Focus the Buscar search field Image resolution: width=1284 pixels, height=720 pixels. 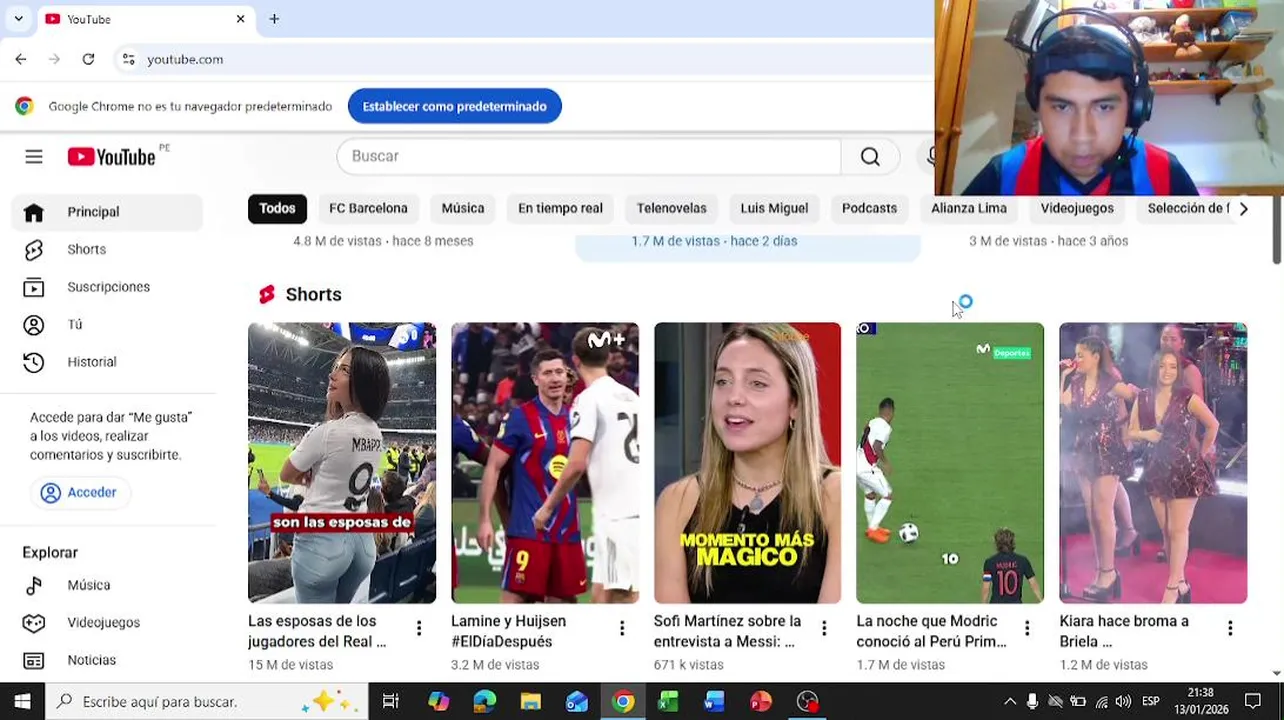click(x=589, y=156)
